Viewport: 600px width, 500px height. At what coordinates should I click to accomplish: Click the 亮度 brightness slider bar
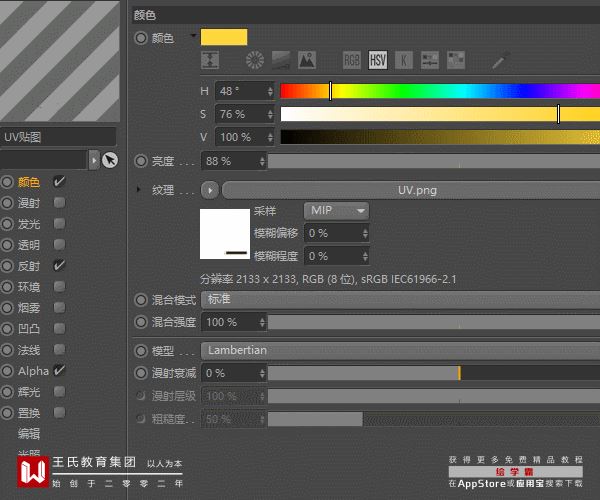[434, 161]
